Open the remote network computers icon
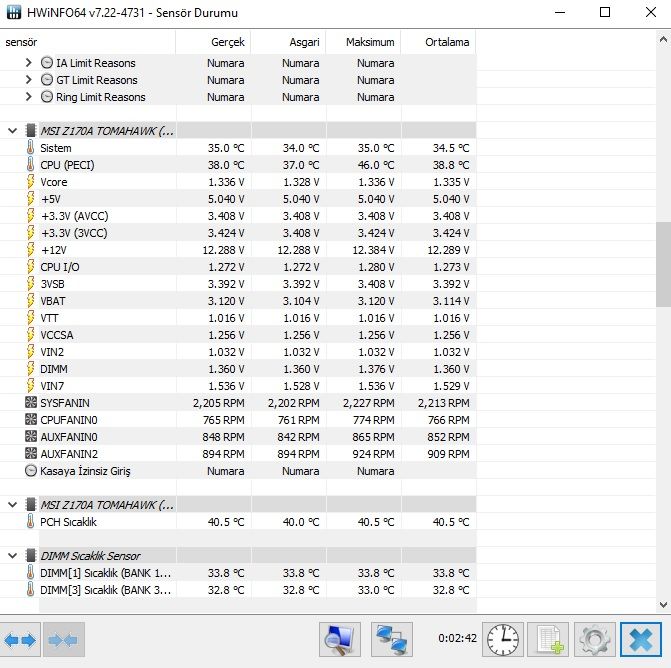The image size is (671, 668). click(392, 640)
